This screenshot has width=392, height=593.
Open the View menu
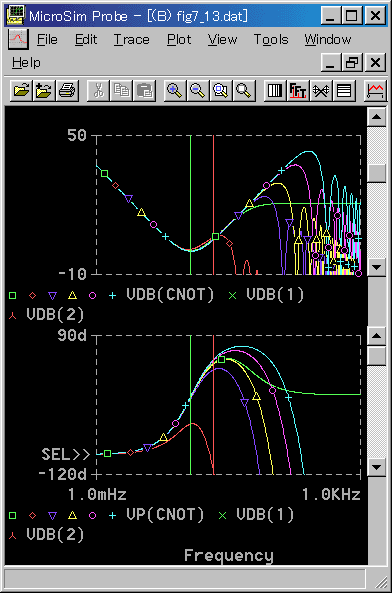(222, 40)
